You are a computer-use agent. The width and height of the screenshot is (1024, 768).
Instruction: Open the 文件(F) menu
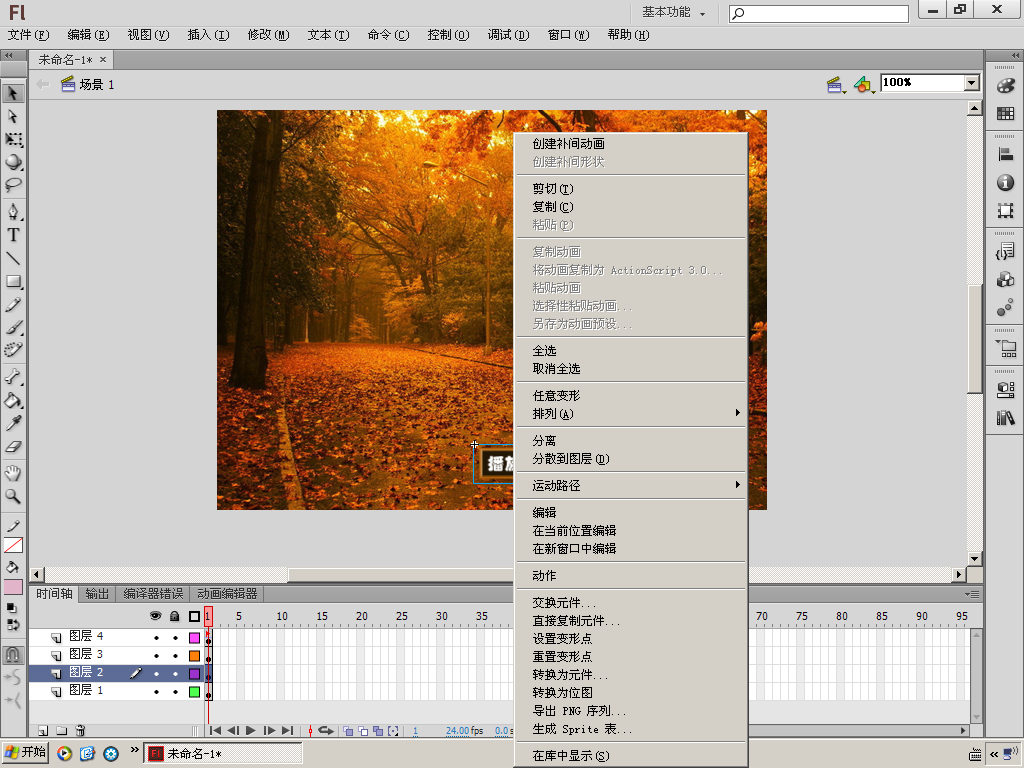28,35
